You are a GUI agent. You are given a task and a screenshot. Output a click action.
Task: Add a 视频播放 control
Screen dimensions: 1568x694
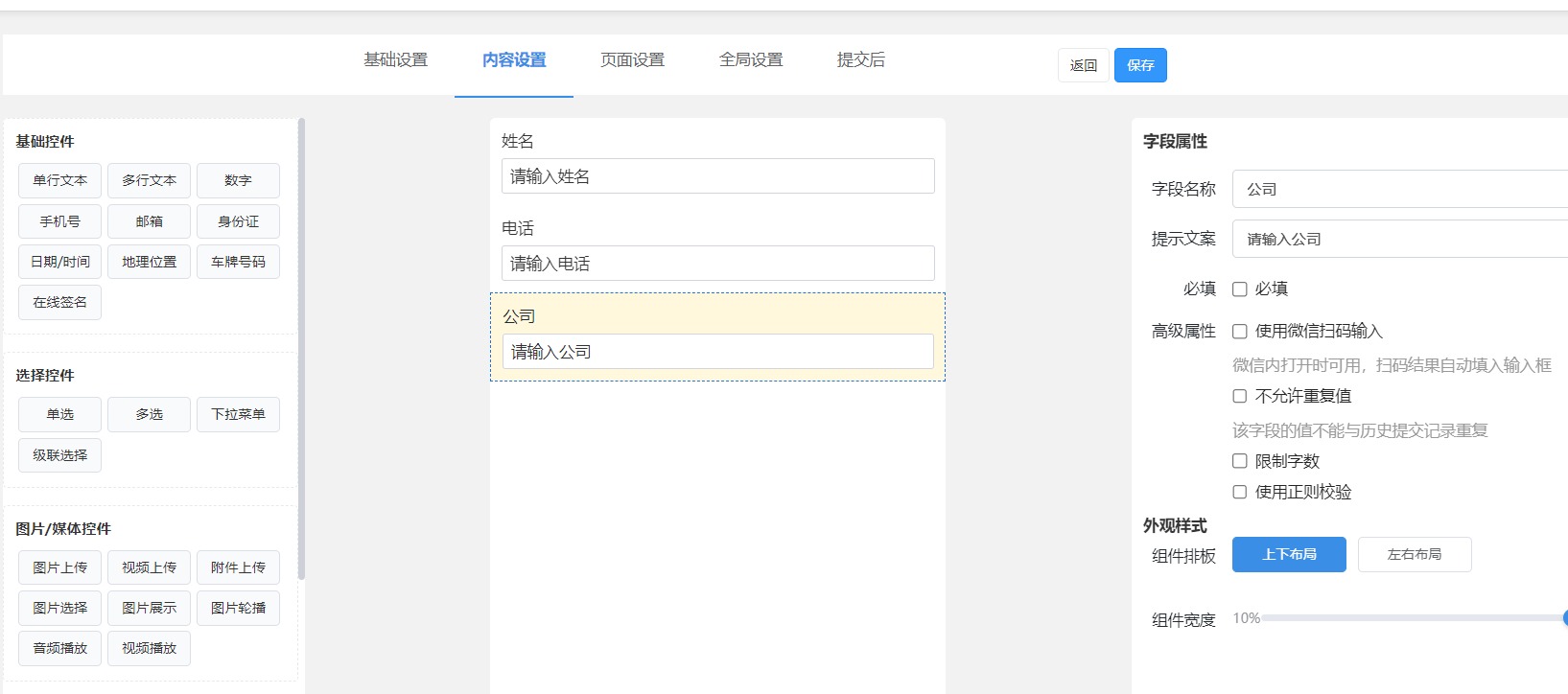pyautogui.click(x=149, y=648)
